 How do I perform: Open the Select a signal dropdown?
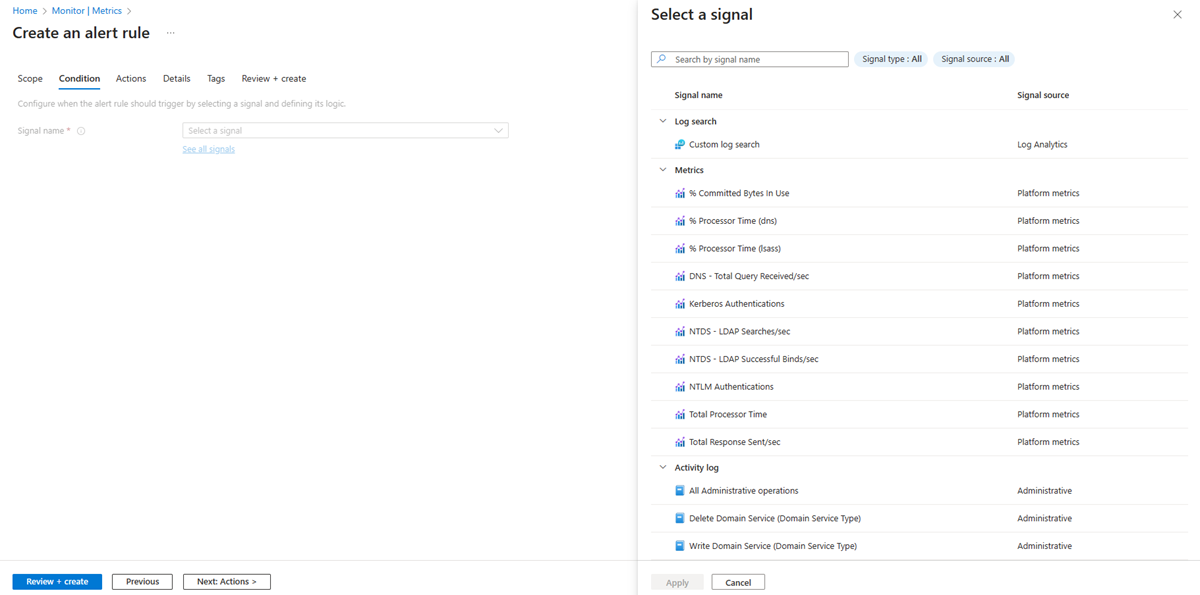tap(345, 131)
